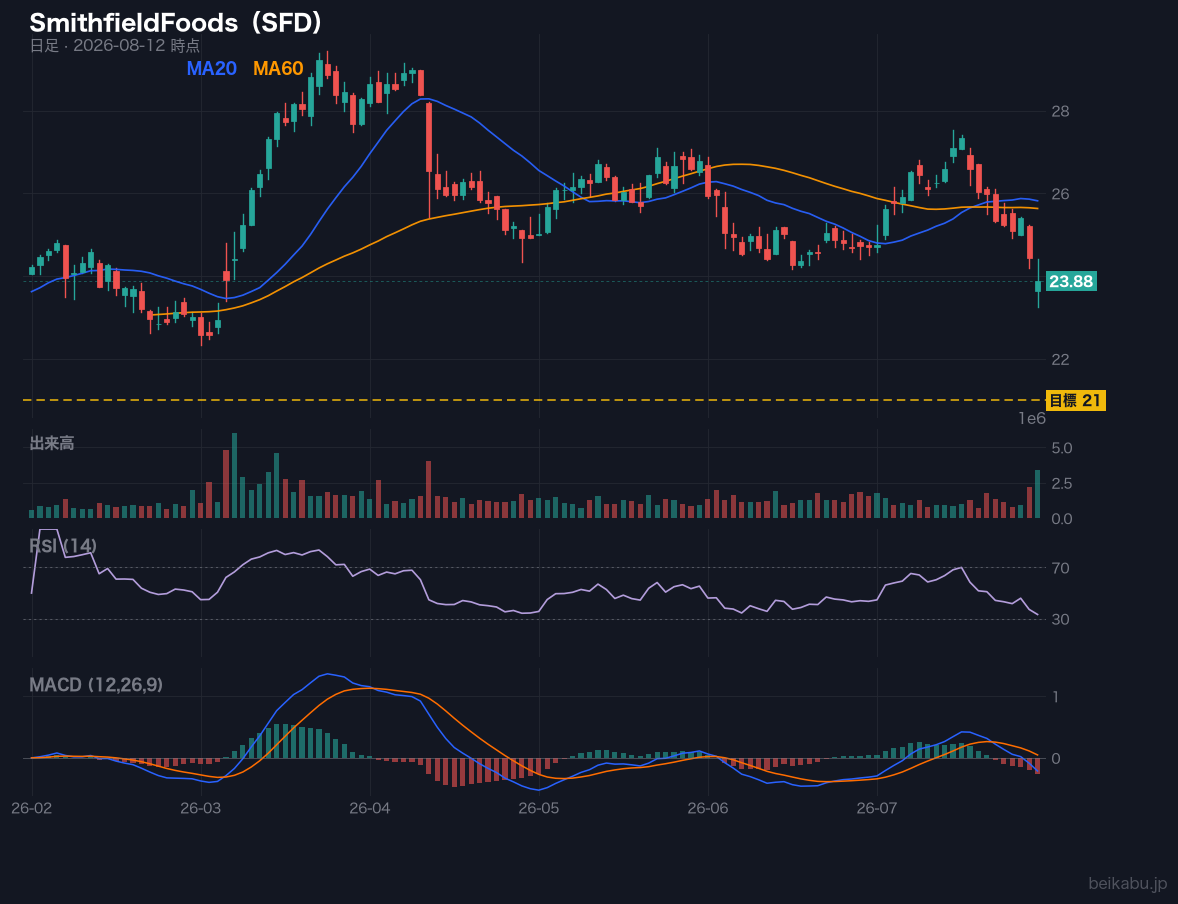1178x904 pixels.
Task: Click the 出来高 volume panel label
Action: point(52,443)
